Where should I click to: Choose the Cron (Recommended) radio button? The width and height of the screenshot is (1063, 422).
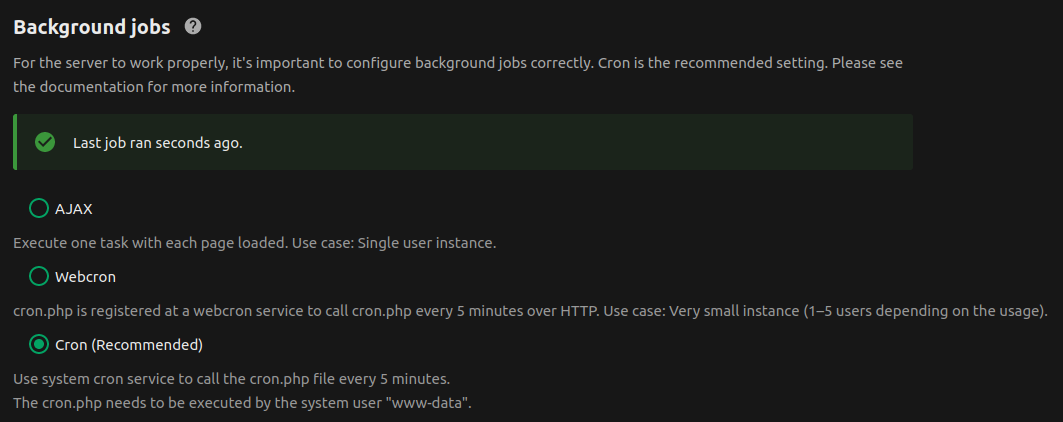coord(39,345)
